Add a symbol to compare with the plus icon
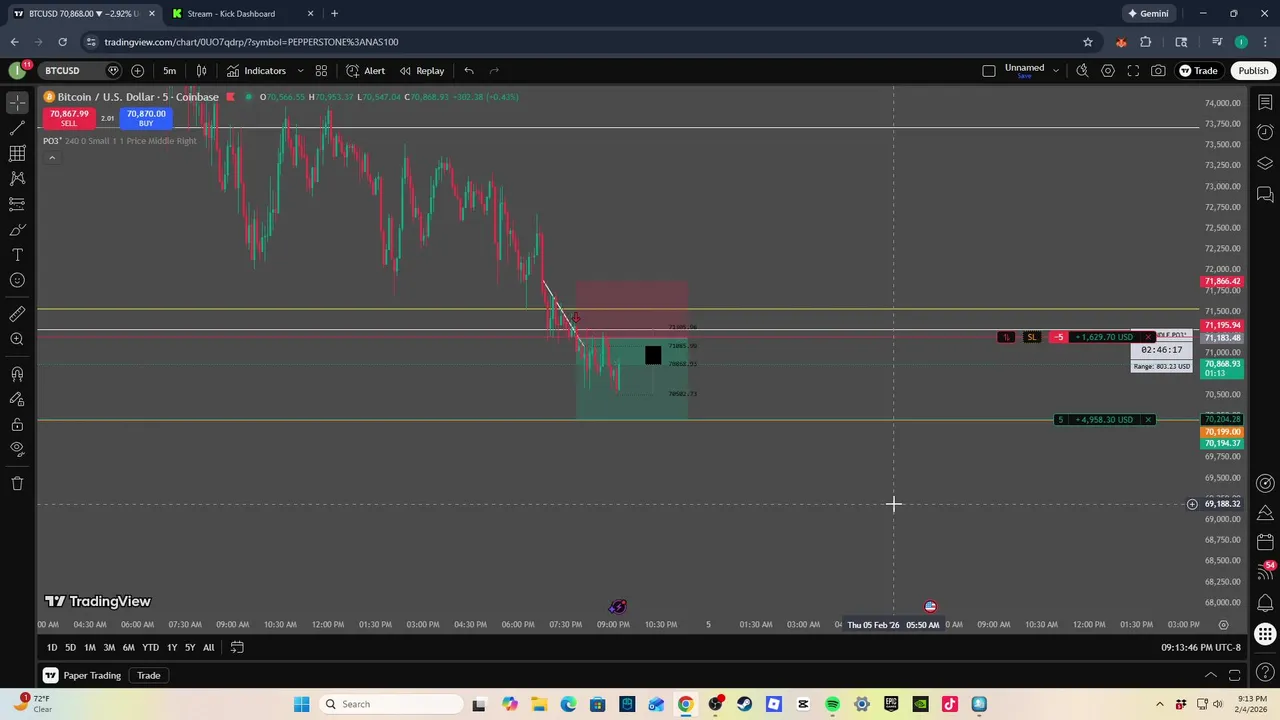 (x=138, y=71)
